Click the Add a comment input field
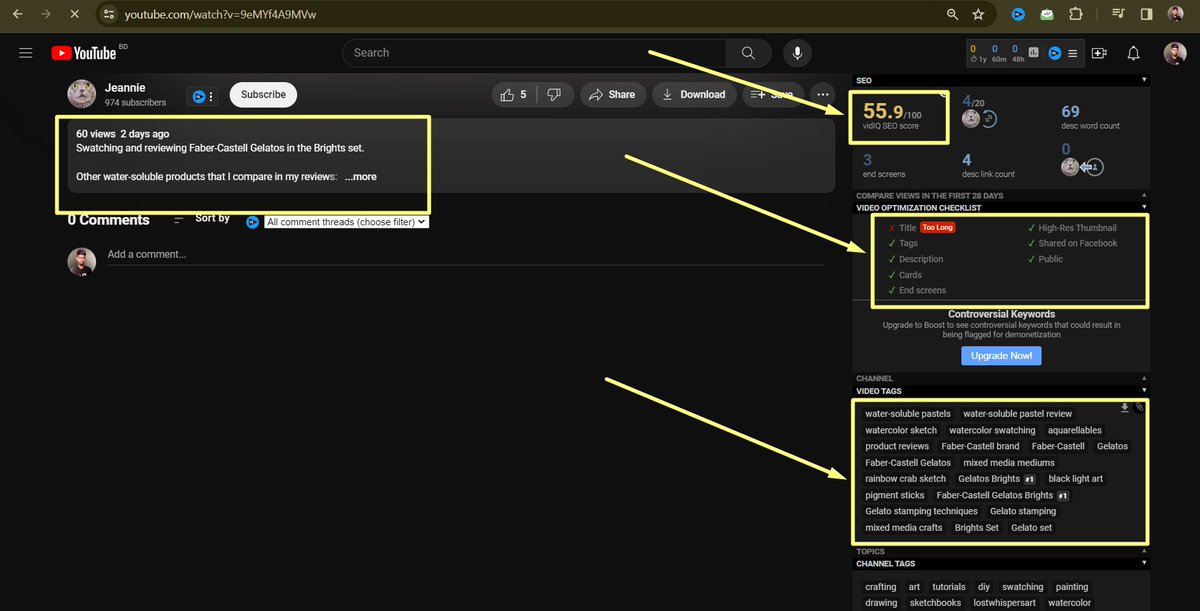 coord(300,254)
